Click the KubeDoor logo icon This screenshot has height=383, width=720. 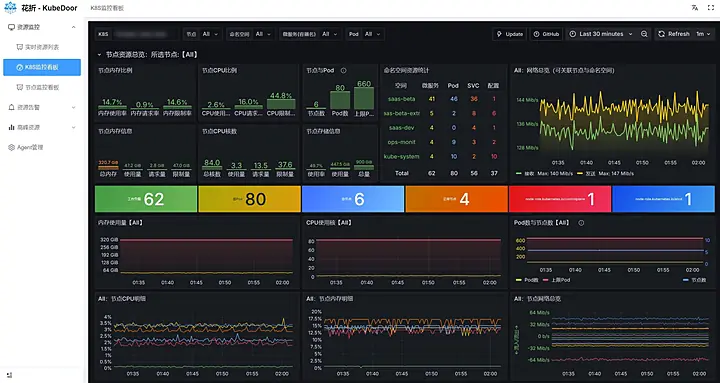[10, 8]
